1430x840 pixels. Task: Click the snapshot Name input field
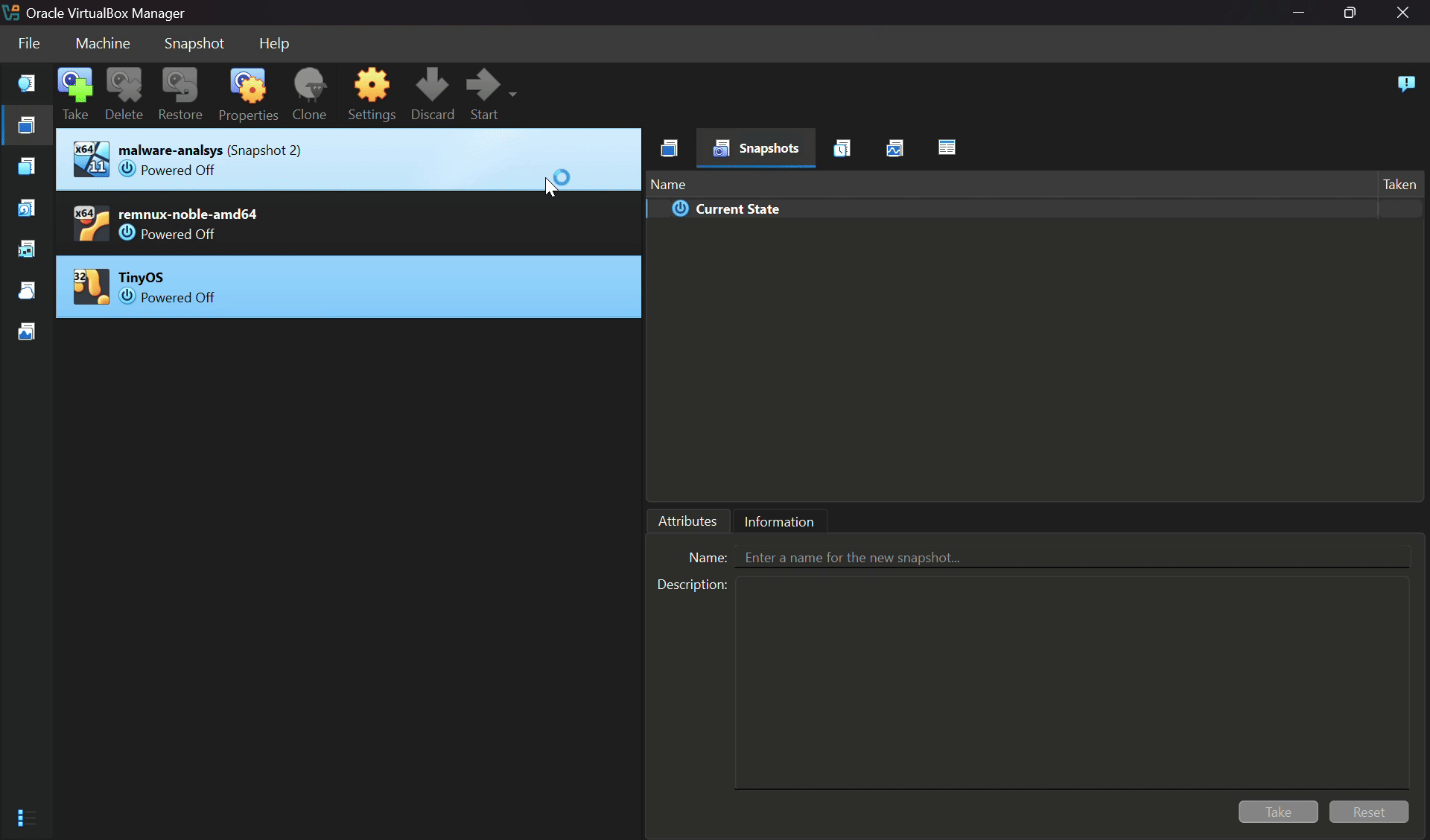(1072, 558)
